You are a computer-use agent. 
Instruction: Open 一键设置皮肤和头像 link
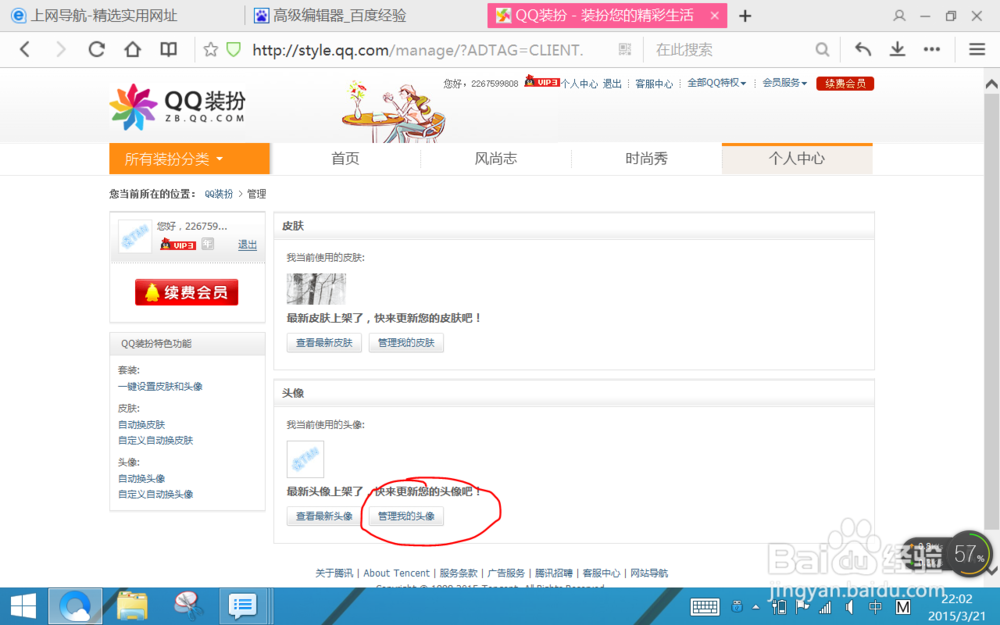[x=160, y=386]
